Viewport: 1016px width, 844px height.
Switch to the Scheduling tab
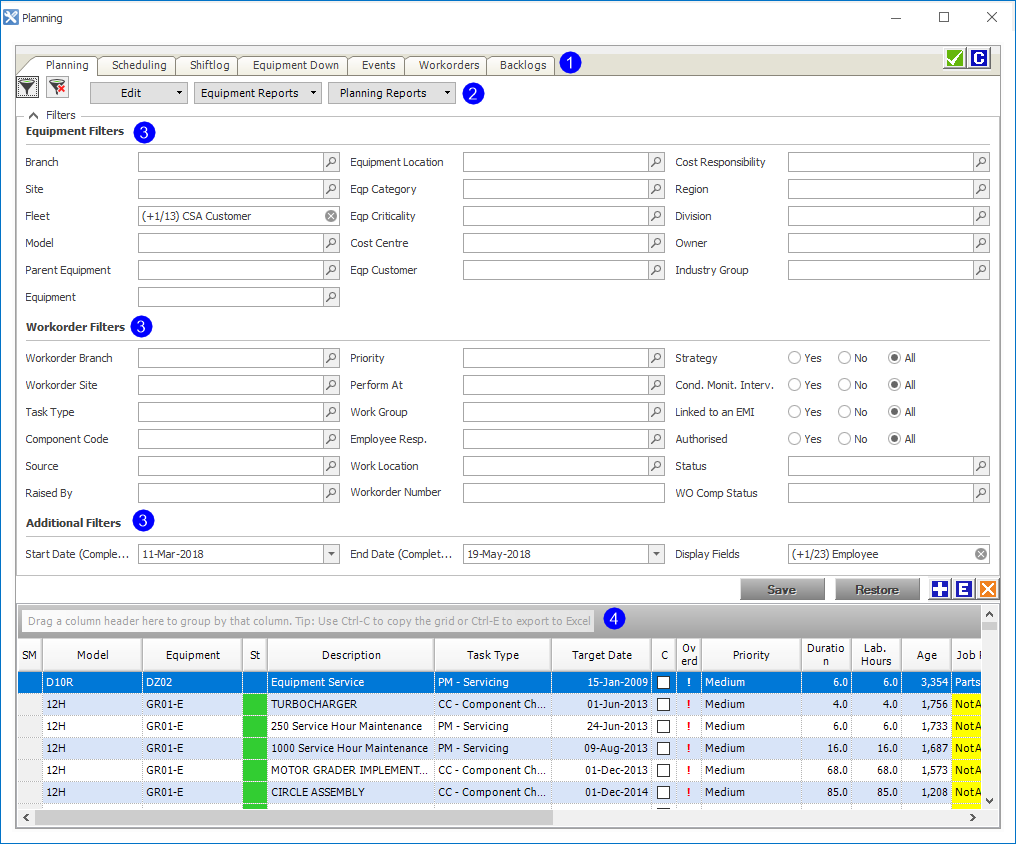coord(139,65)
